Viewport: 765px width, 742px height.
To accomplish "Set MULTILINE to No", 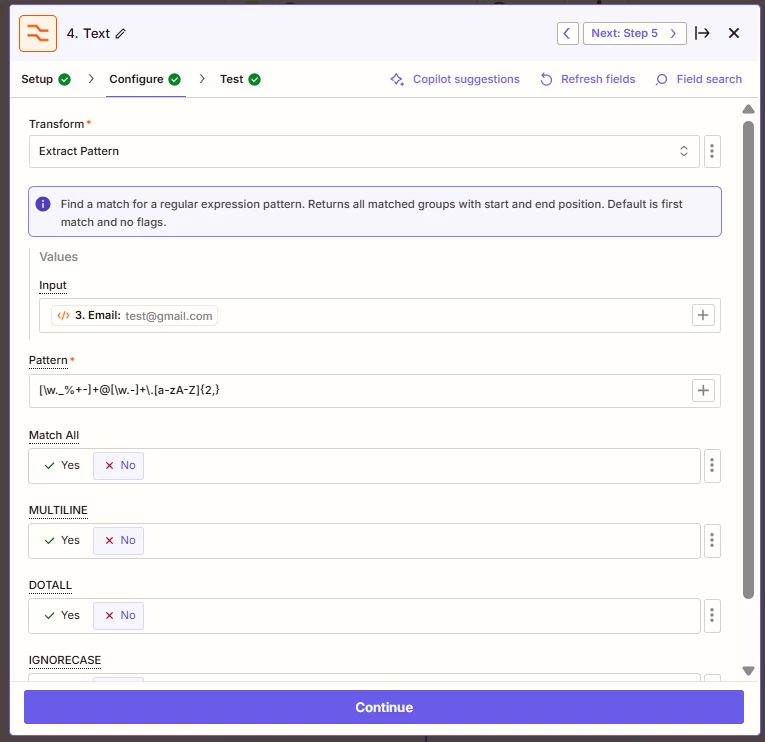I will (x=119, y=541).
